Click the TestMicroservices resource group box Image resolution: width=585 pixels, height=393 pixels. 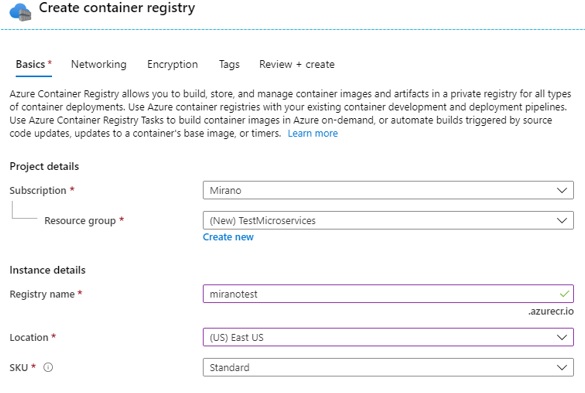click(388, 221)
